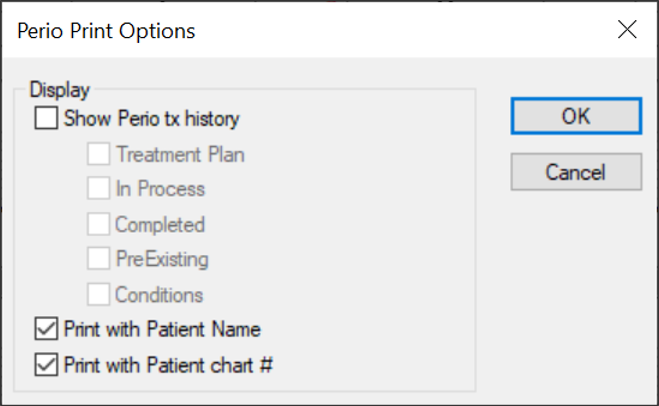Screen dimensions: 659x406
Task: Click the "Print with Patient chart #" label
Action: coord(168,364)
